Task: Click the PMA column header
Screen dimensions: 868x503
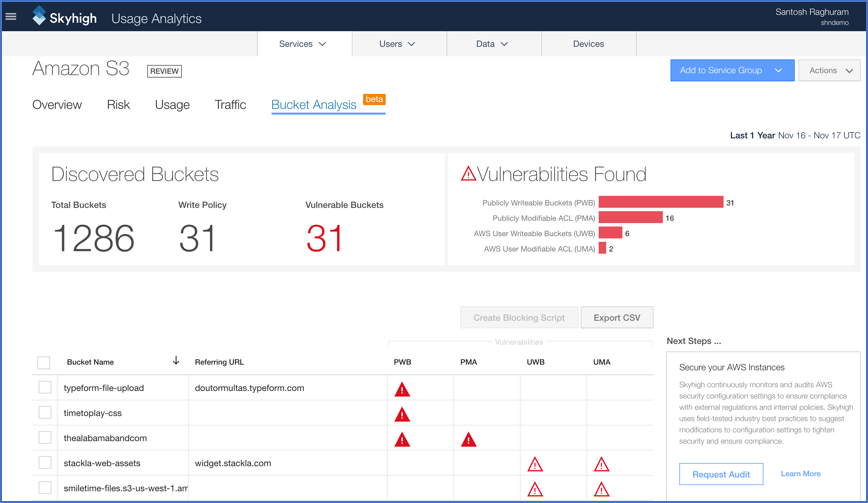Action: (468, 362)
